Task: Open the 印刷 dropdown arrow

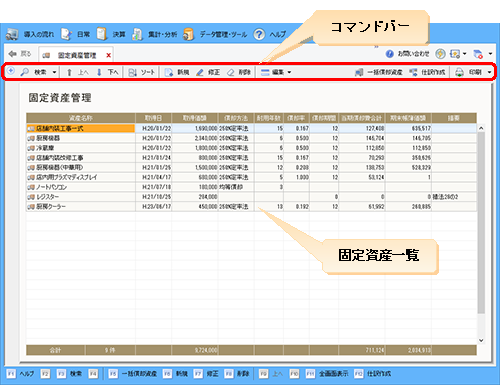Action: (x=489, y=72)
